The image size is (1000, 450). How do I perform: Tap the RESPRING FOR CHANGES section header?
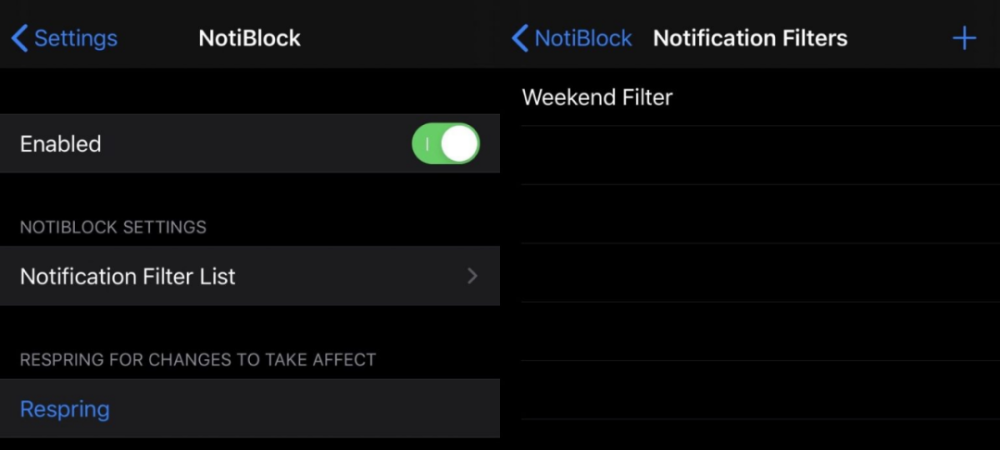point(198,360)
